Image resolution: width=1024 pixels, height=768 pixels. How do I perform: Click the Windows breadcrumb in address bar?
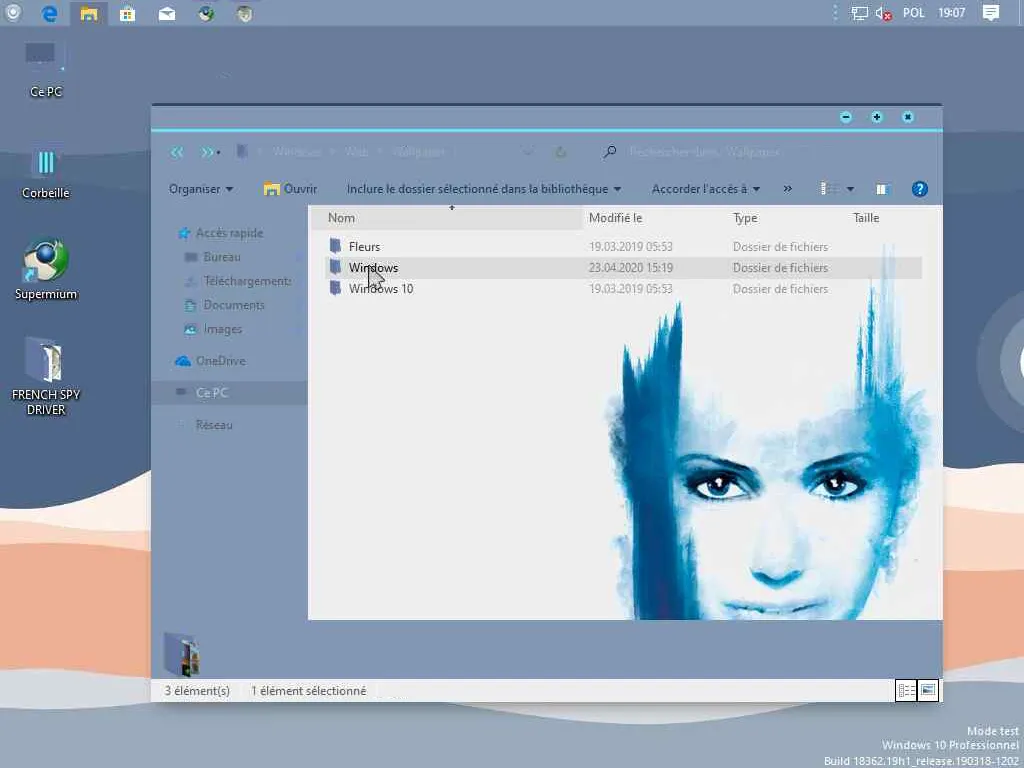click(x=296, y=152)
